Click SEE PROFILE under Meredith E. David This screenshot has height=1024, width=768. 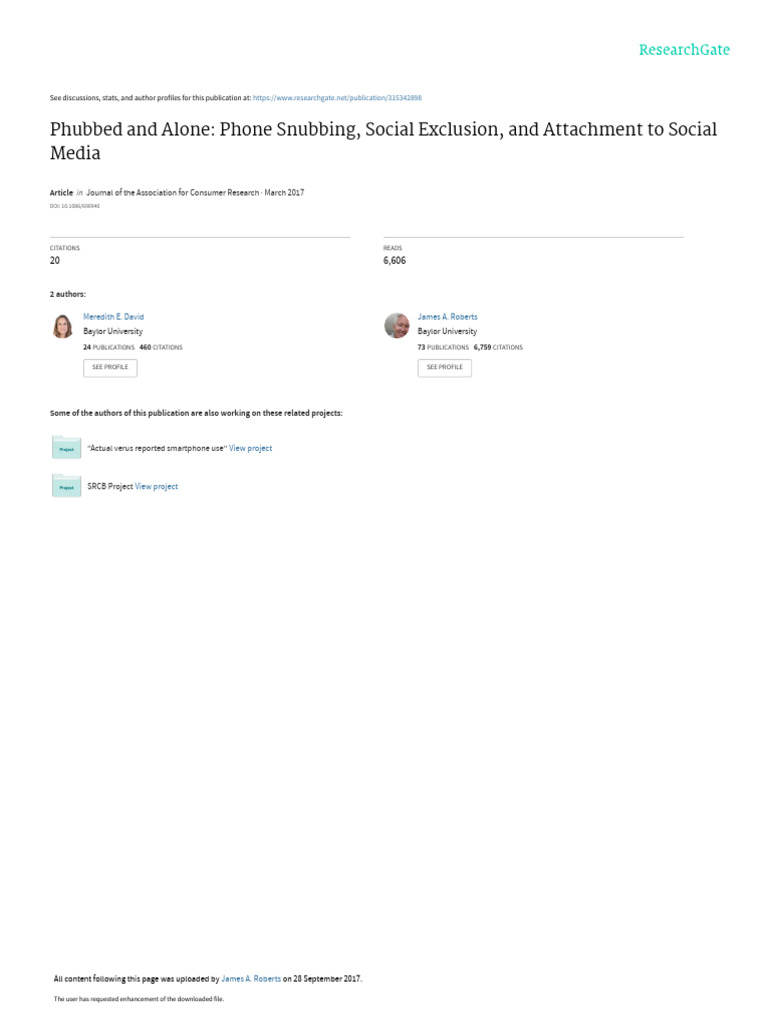coord(110,367)
